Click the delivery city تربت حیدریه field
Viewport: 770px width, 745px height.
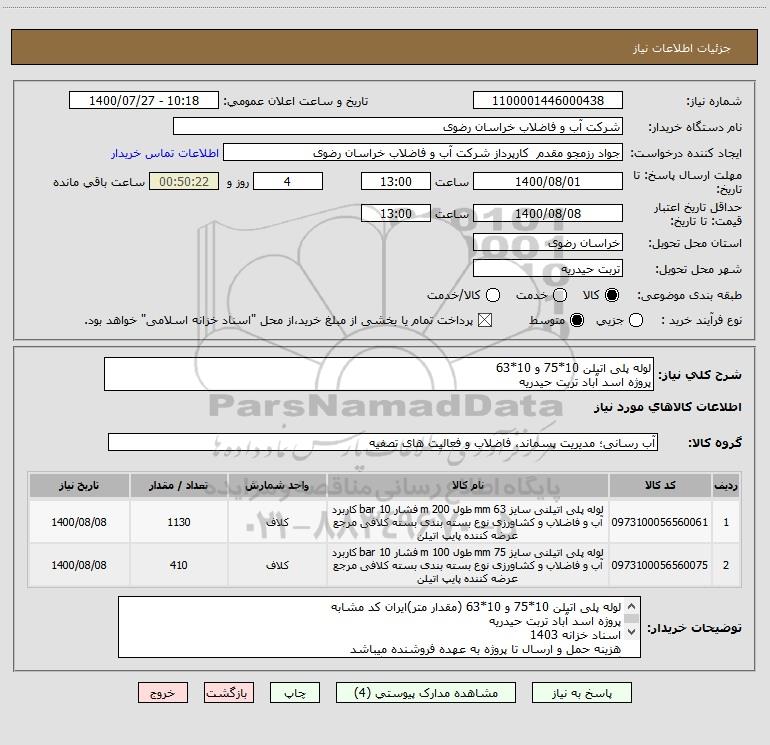pyautogui.click(x=548, y=269)
